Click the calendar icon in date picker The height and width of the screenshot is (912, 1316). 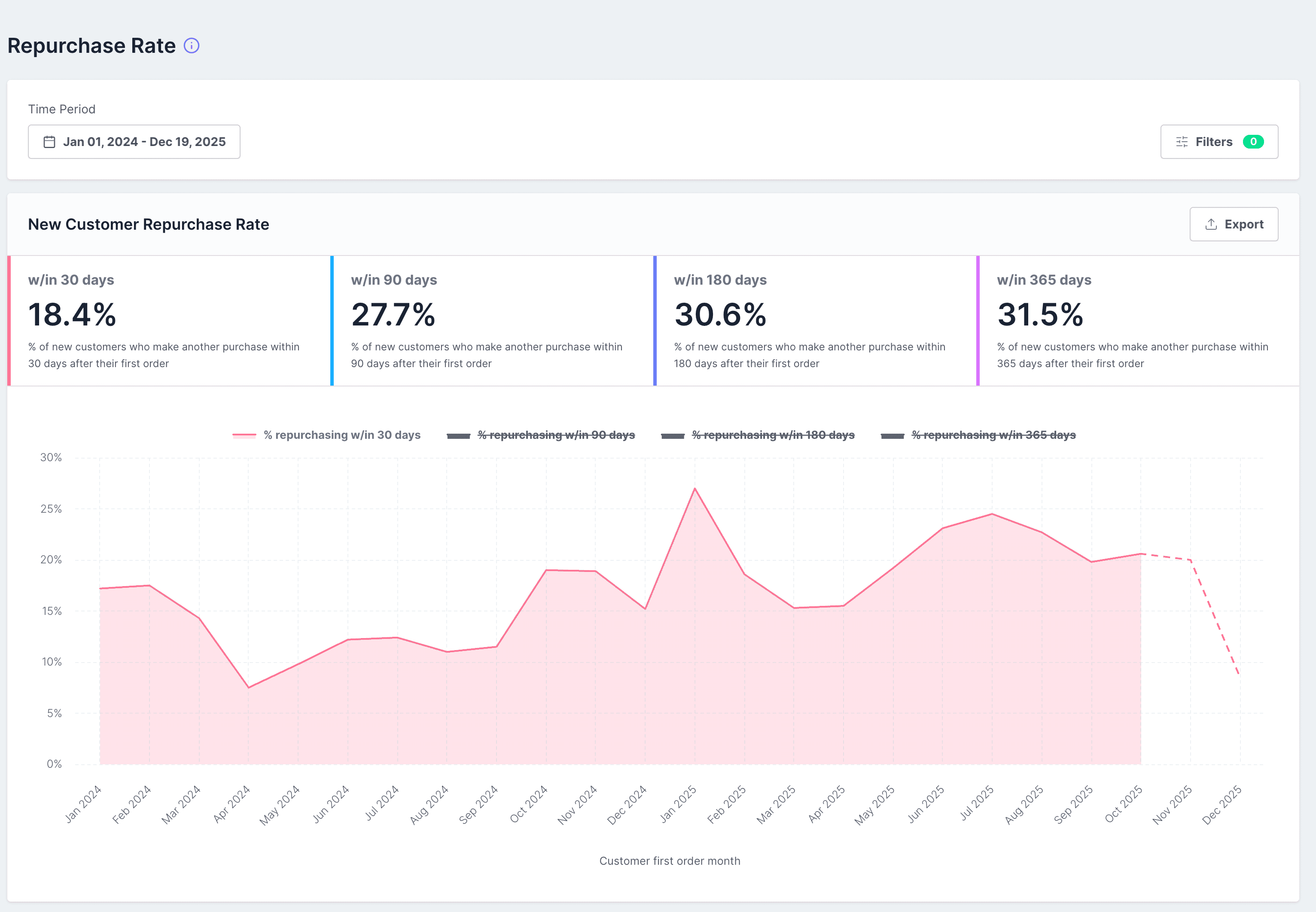(x=50, y=142)
